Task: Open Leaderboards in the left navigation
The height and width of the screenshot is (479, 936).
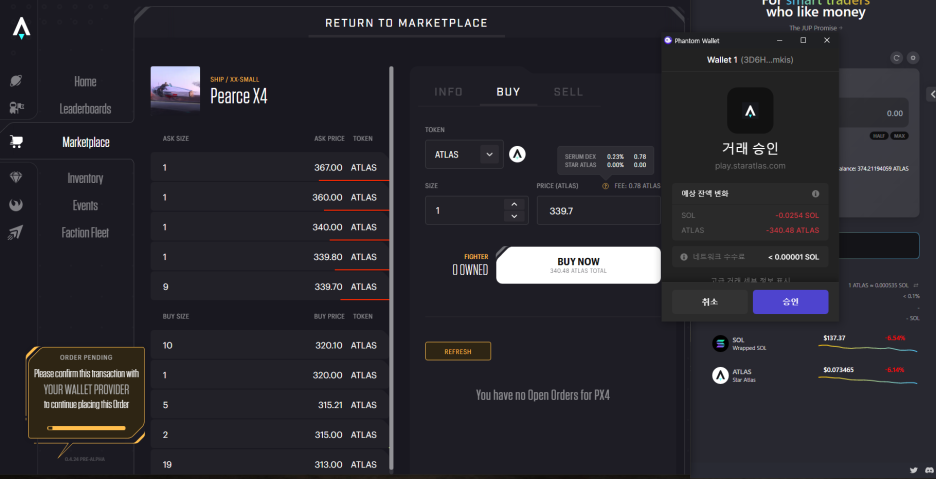Action: pyautogui.click(x=85, y=109)
